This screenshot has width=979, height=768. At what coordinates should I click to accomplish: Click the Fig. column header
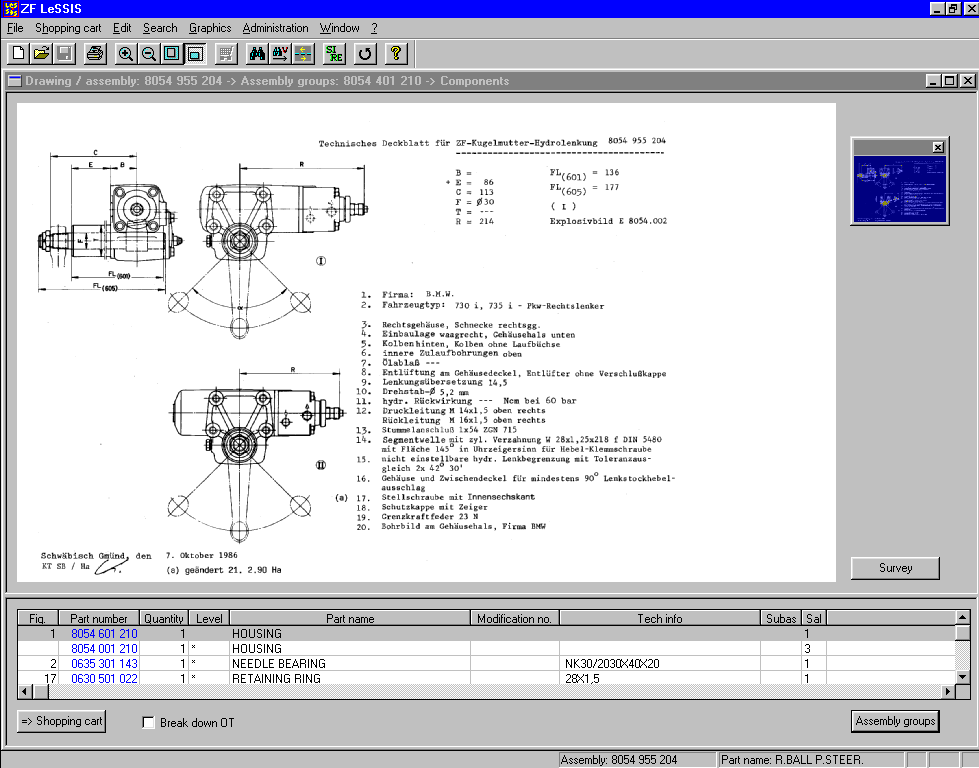click(x=37, y=618)
